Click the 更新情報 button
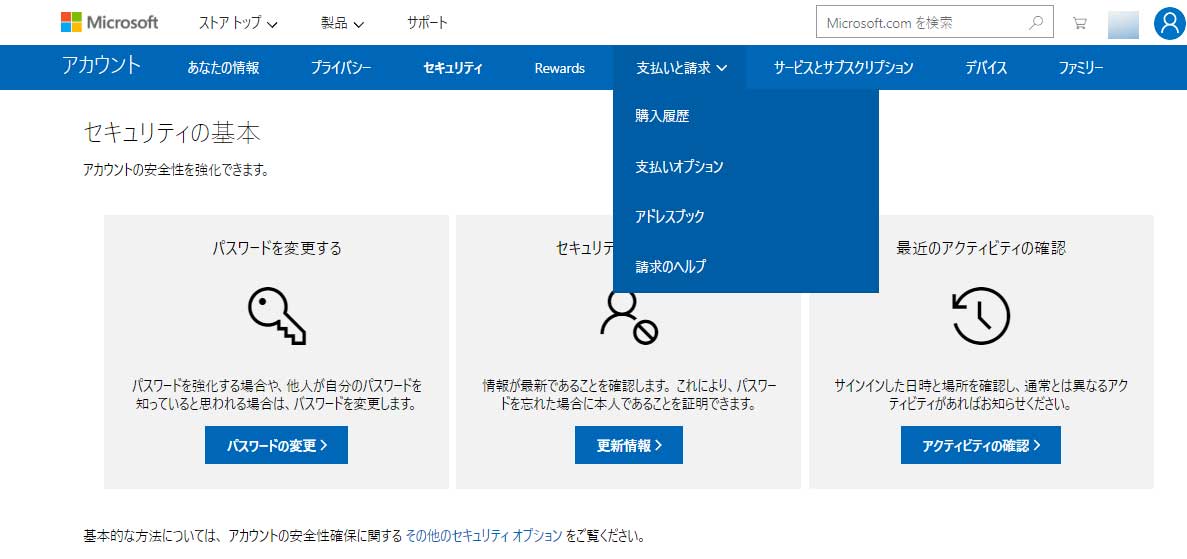The width and height of the screenshot is (1187, 559). [628, 445]
